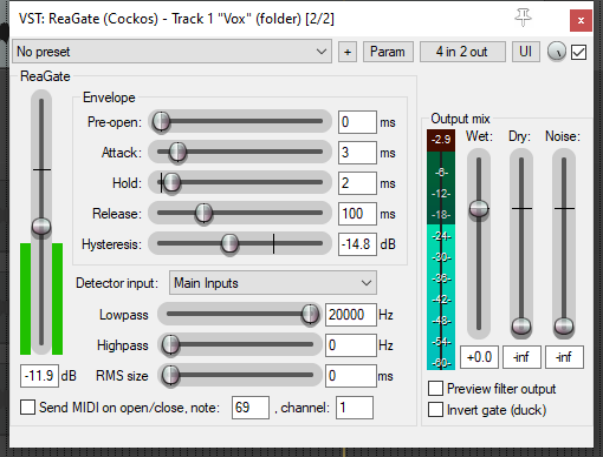
Task: Click the Wet output slider handle
Action: click(479, 209)
